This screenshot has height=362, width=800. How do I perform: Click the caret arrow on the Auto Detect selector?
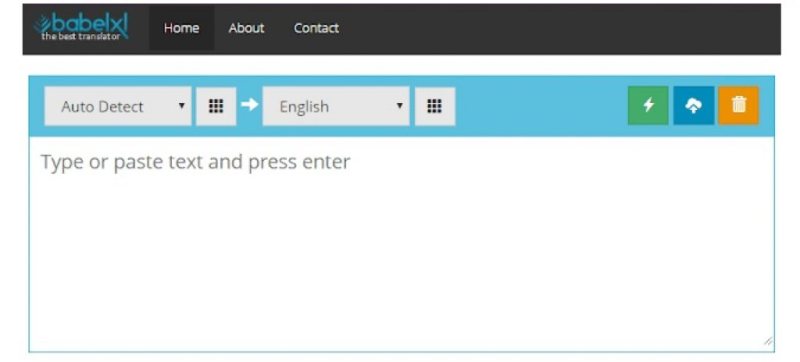click(181, 106)
